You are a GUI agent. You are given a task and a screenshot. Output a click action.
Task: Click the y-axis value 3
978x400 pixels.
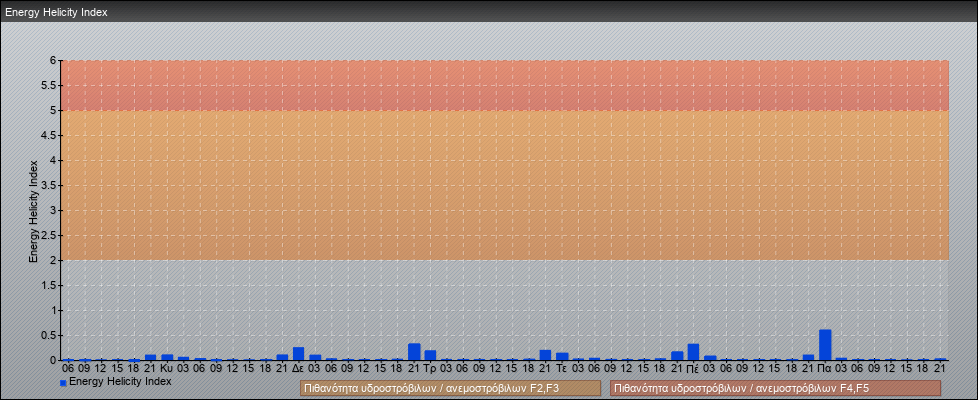click(54, 210)
